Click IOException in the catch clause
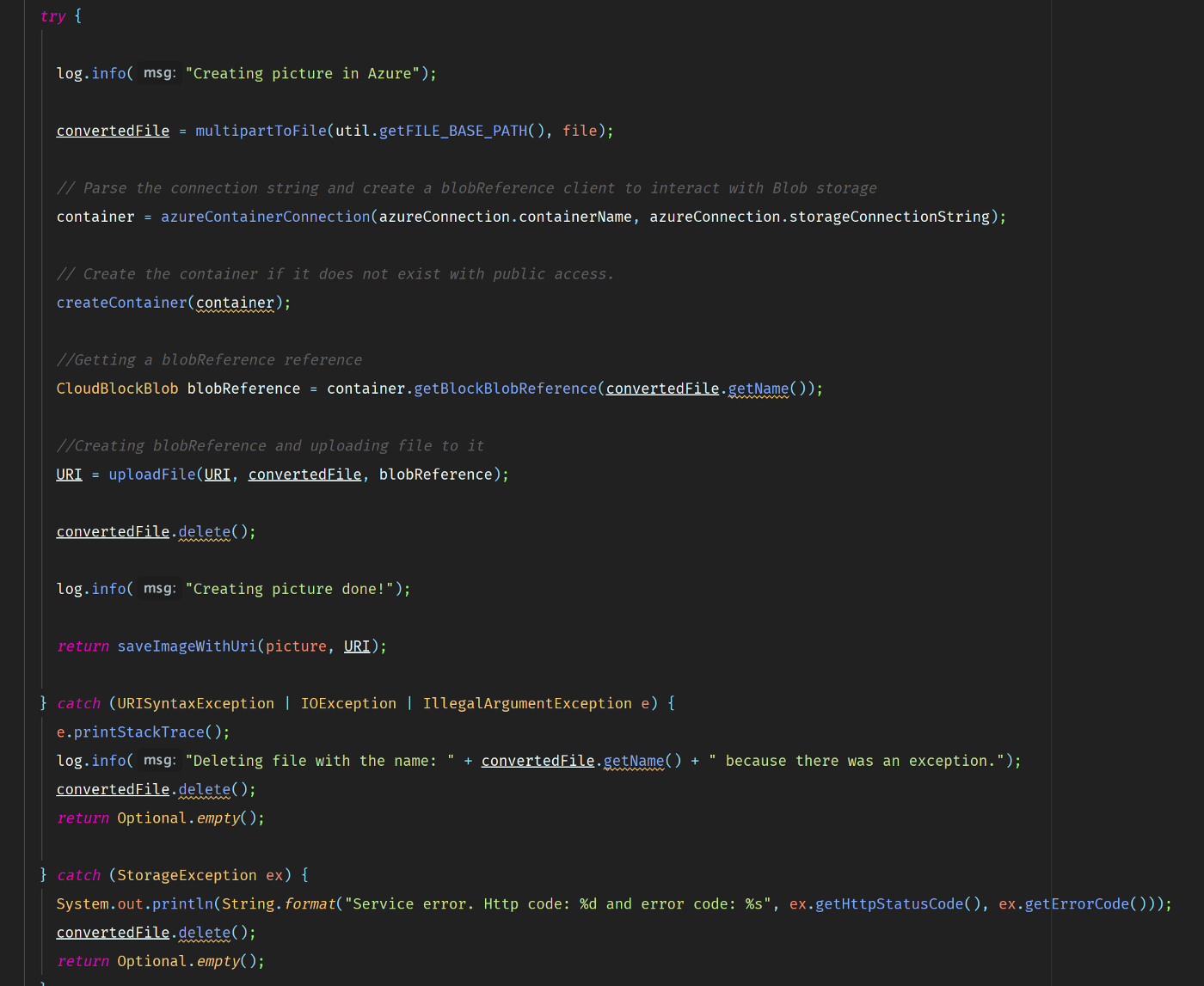The height and width of the screenshot is (986, 1204). coord(348,703)
